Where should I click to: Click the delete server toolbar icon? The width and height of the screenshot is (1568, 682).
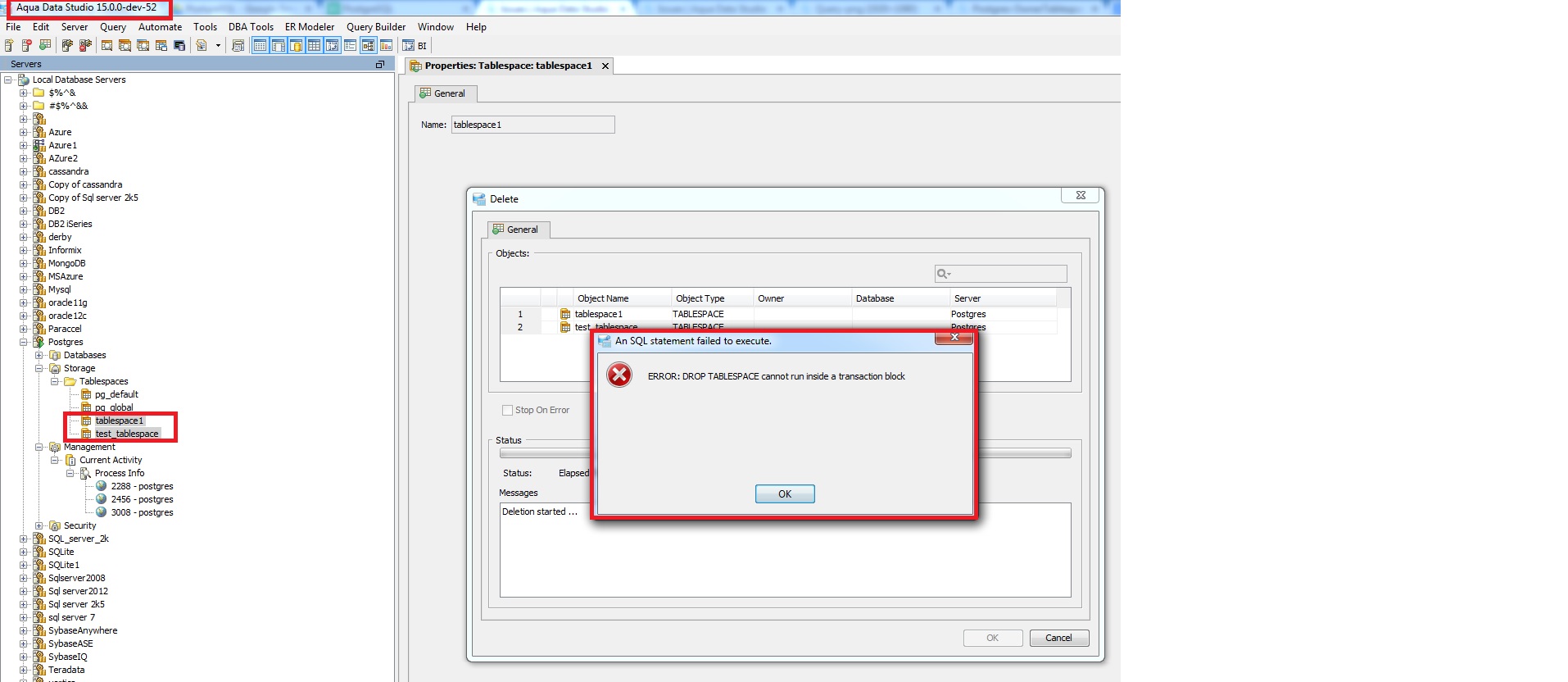point(27,45)
